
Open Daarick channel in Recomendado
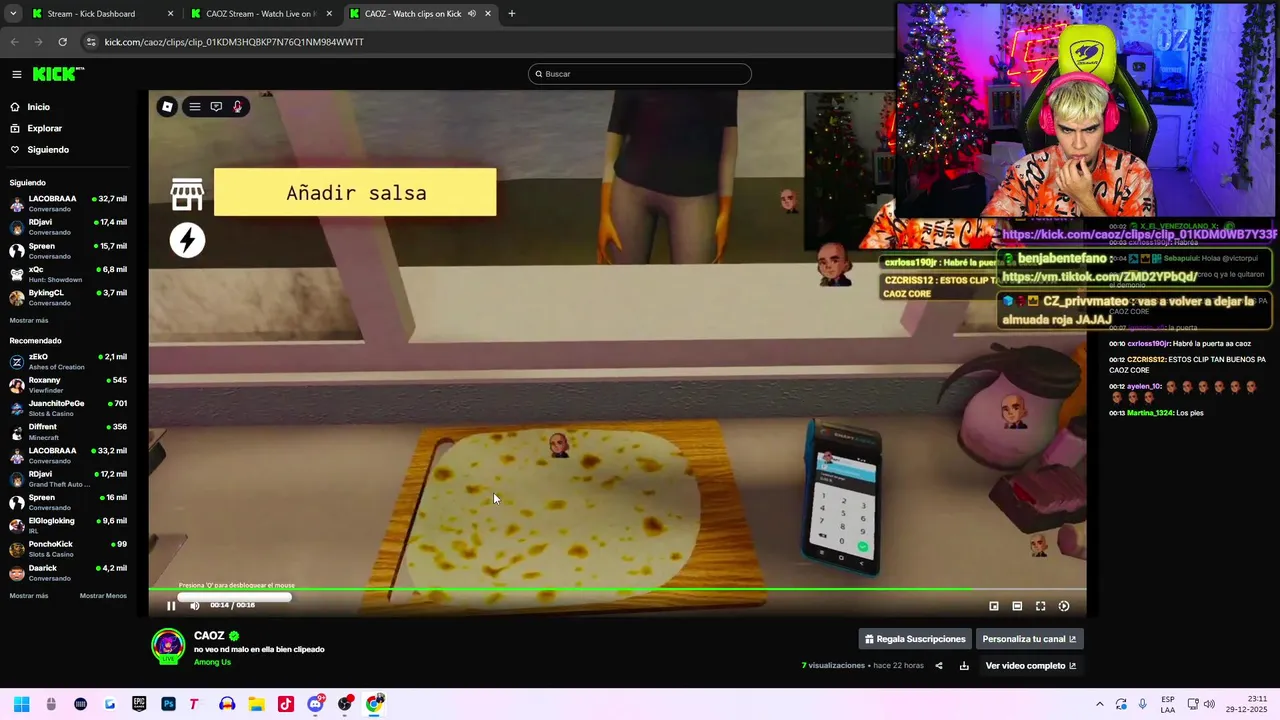pyautogui.click(x=68, y=573)
